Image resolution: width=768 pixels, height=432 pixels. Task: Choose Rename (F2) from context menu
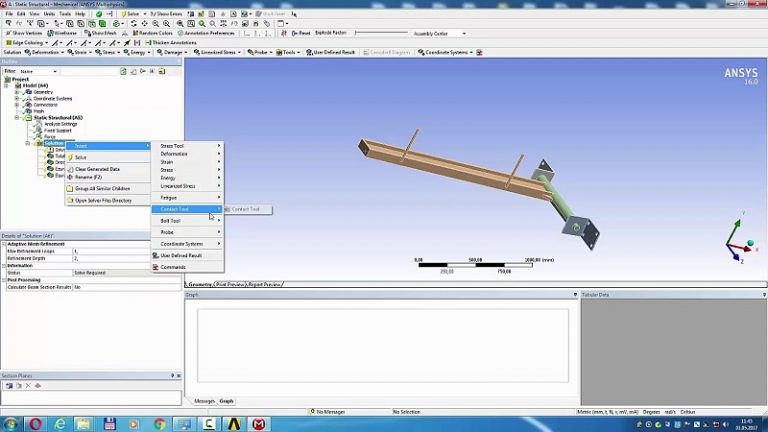coord(108,177)
